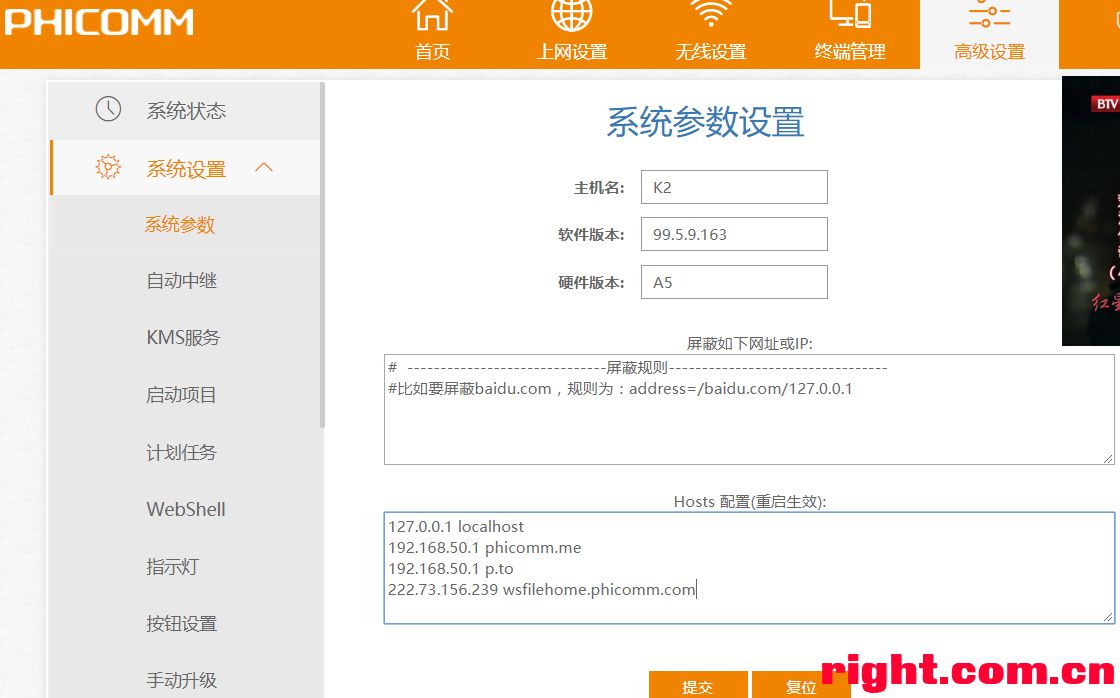Click the globe internet settings icon
Screen dimensions: 1120x698
571,14
